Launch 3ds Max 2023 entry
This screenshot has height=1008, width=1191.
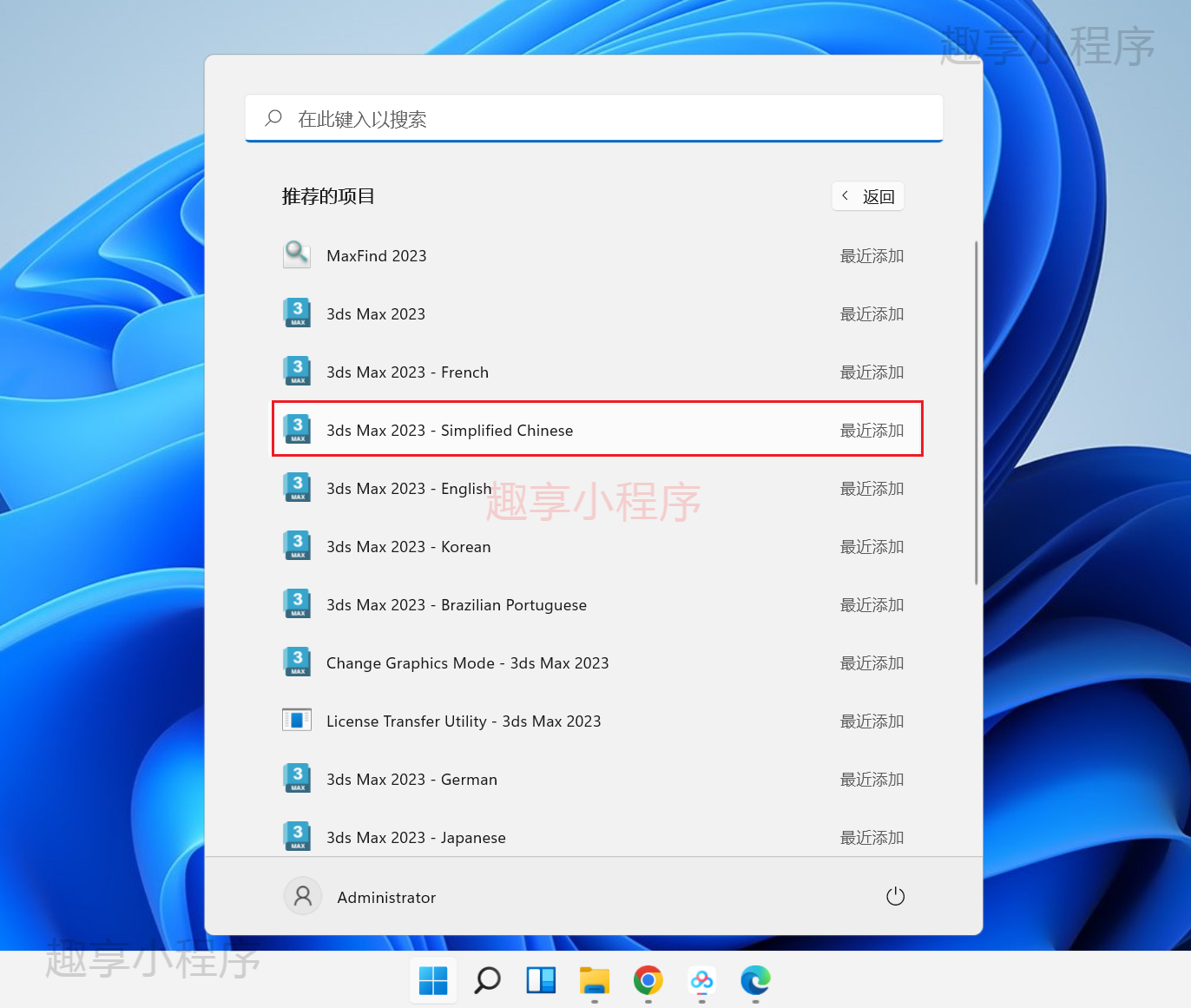coord(597,313)
